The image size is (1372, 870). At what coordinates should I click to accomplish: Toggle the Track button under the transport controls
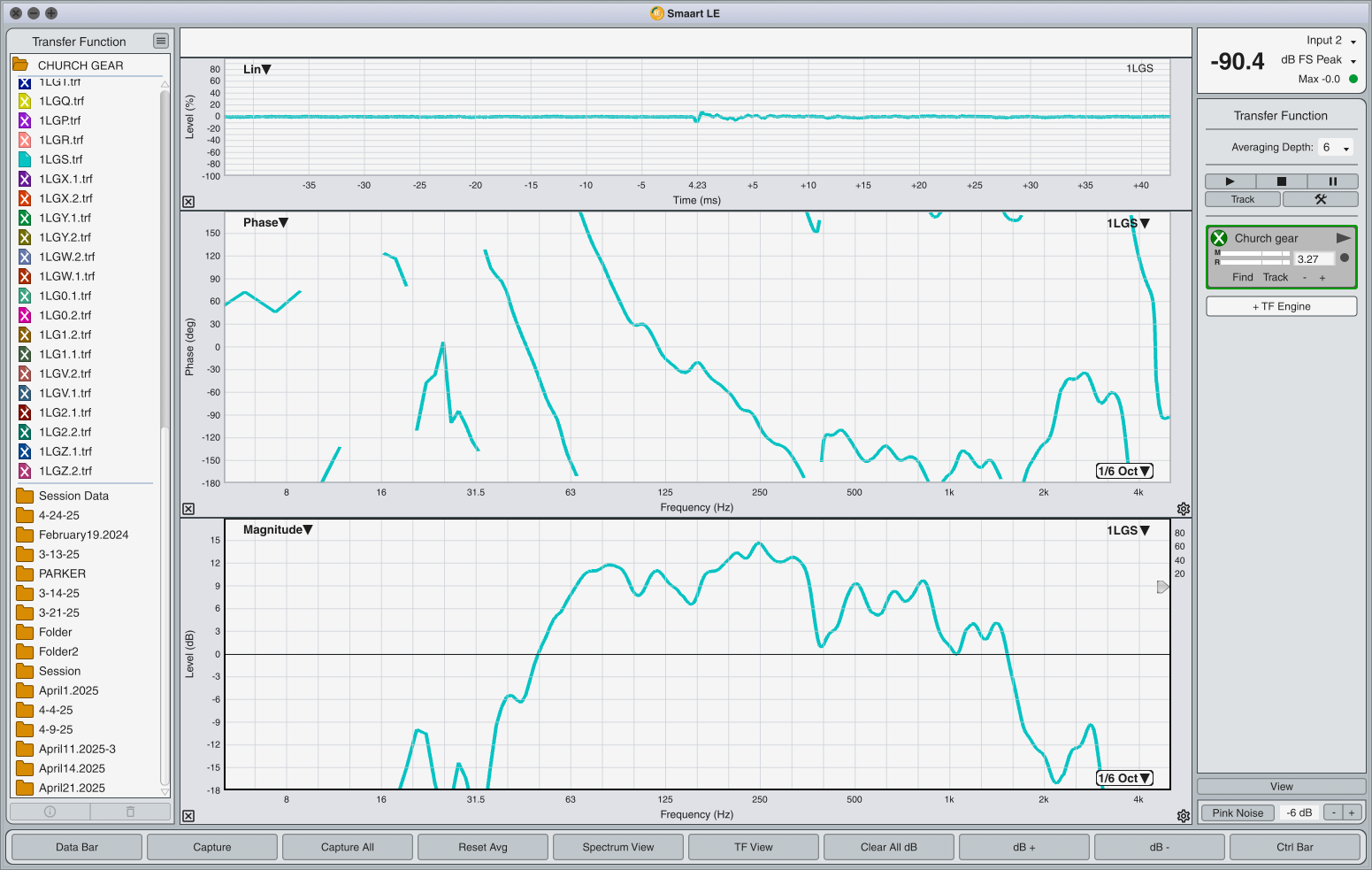point(1243,199)
